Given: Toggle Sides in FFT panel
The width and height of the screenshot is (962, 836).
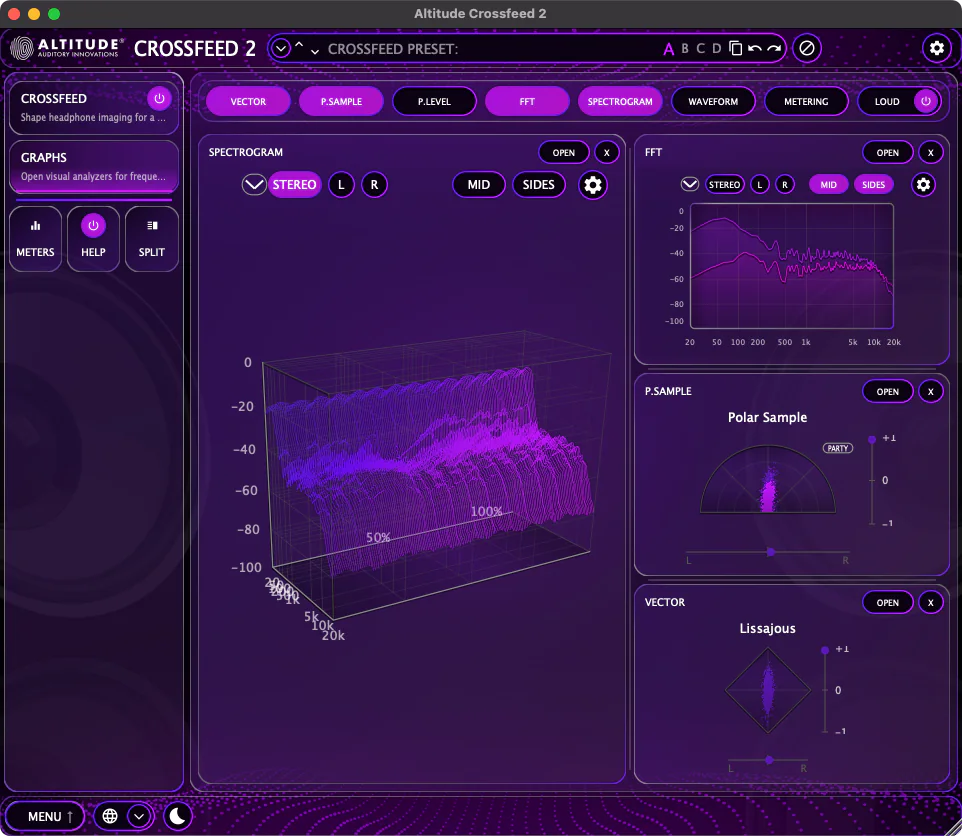Looking at the screenshot, I should (874, 185).
